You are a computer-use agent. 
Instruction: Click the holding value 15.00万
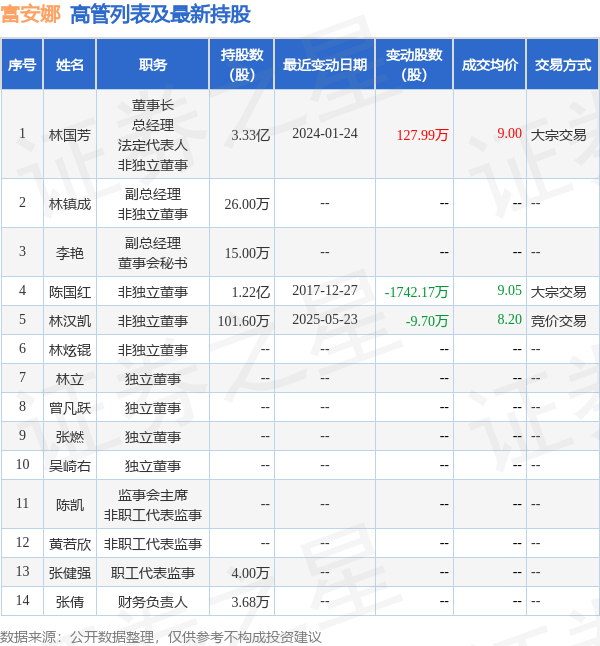click(x=247, y=253)
